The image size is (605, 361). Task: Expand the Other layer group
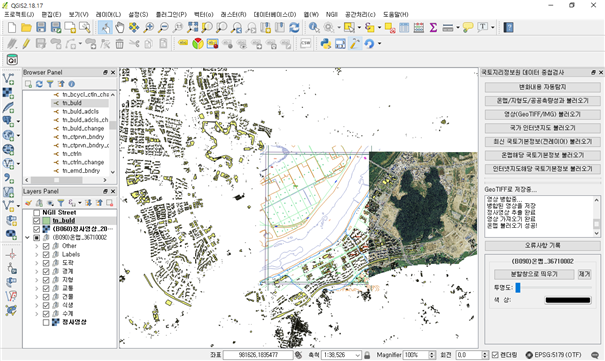pyautogui.click(x=37, y=246)
